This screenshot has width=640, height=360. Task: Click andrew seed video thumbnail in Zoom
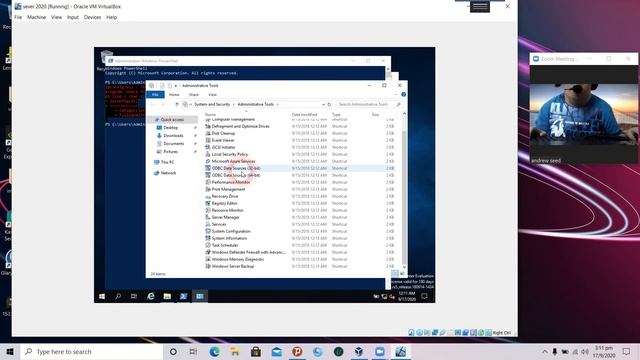584,115
